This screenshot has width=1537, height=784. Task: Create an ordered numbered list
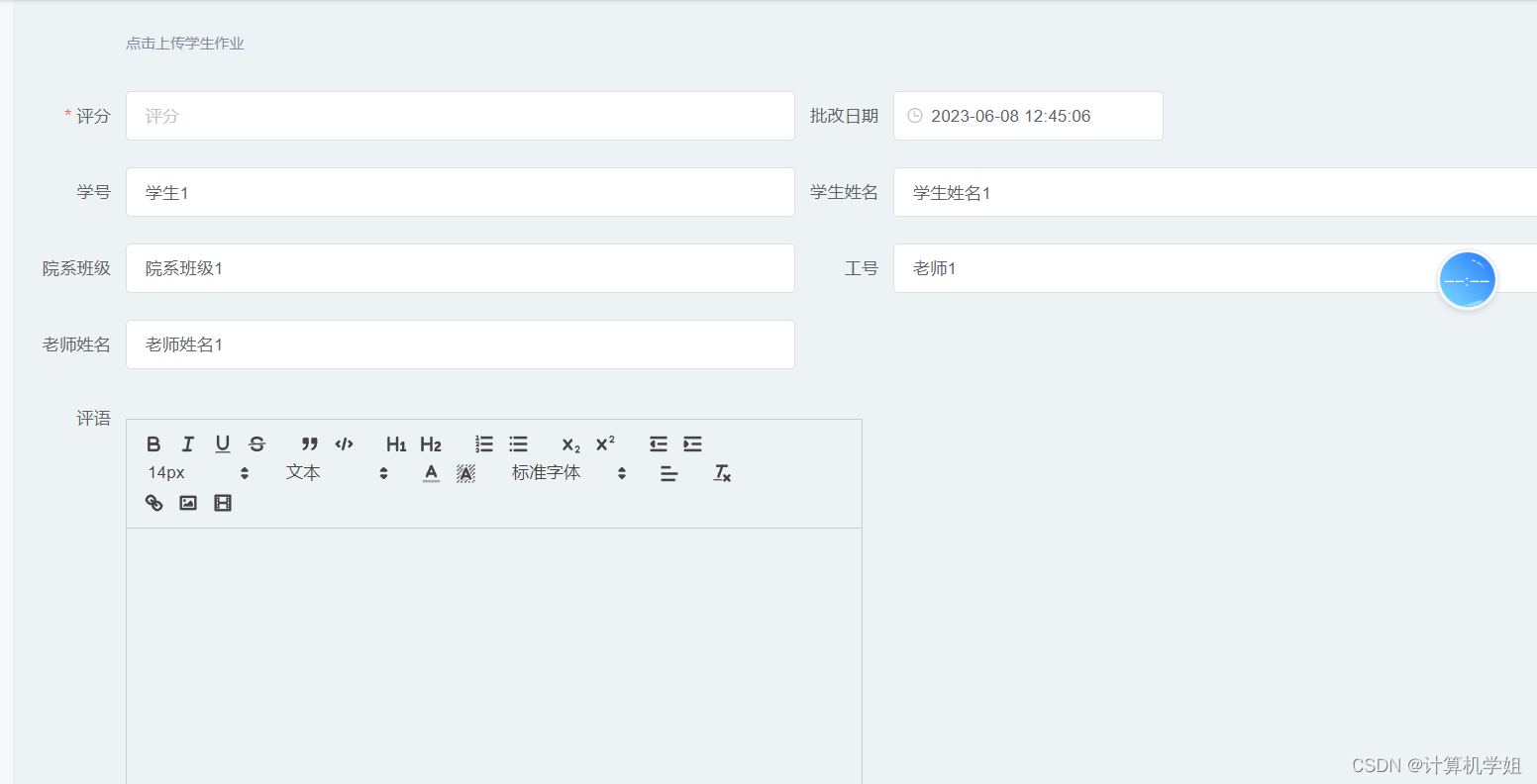click(x=484, y=444)
